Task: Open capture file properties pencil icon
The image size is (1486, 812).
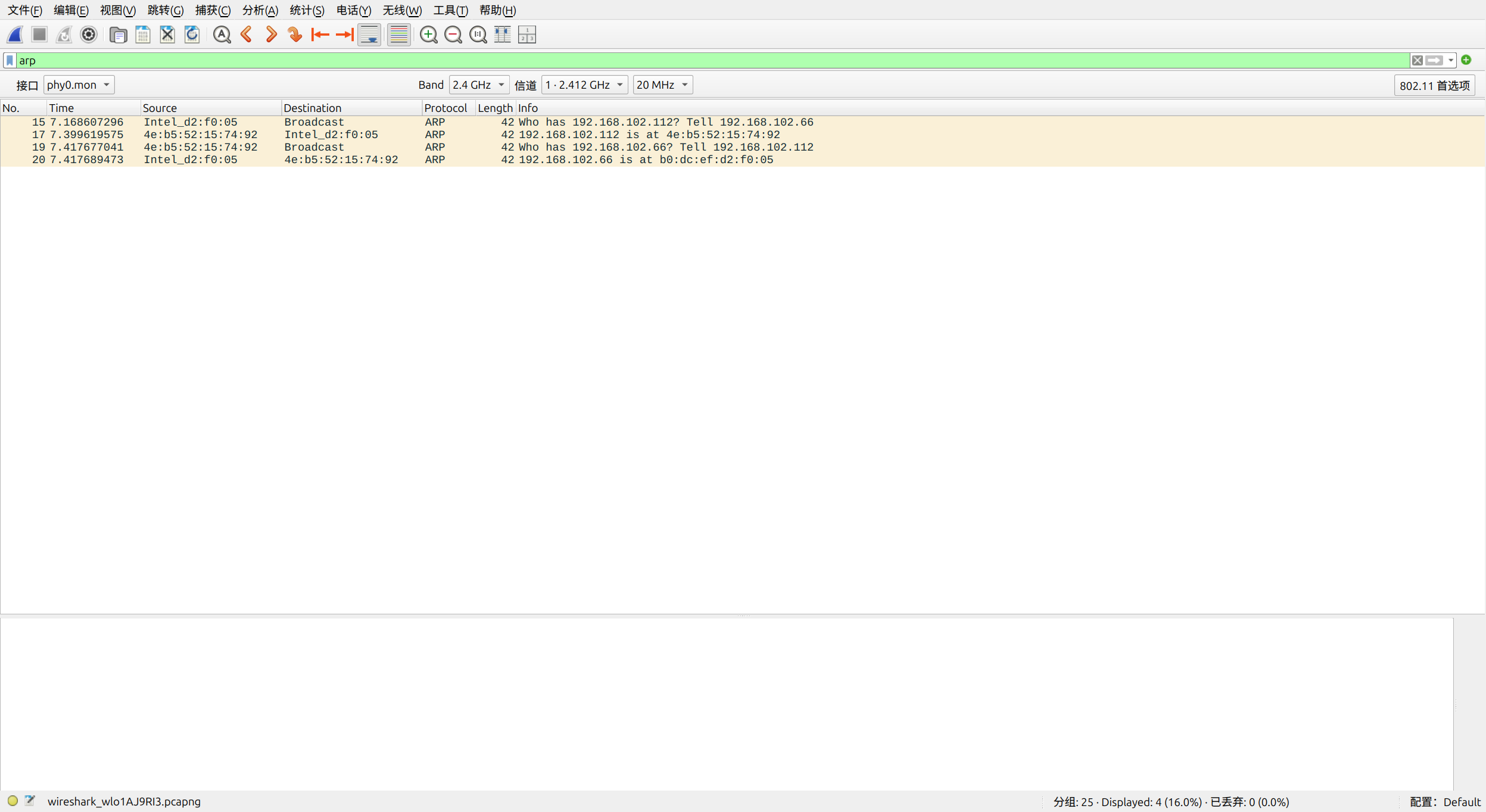Action: [x=30, y=801]
